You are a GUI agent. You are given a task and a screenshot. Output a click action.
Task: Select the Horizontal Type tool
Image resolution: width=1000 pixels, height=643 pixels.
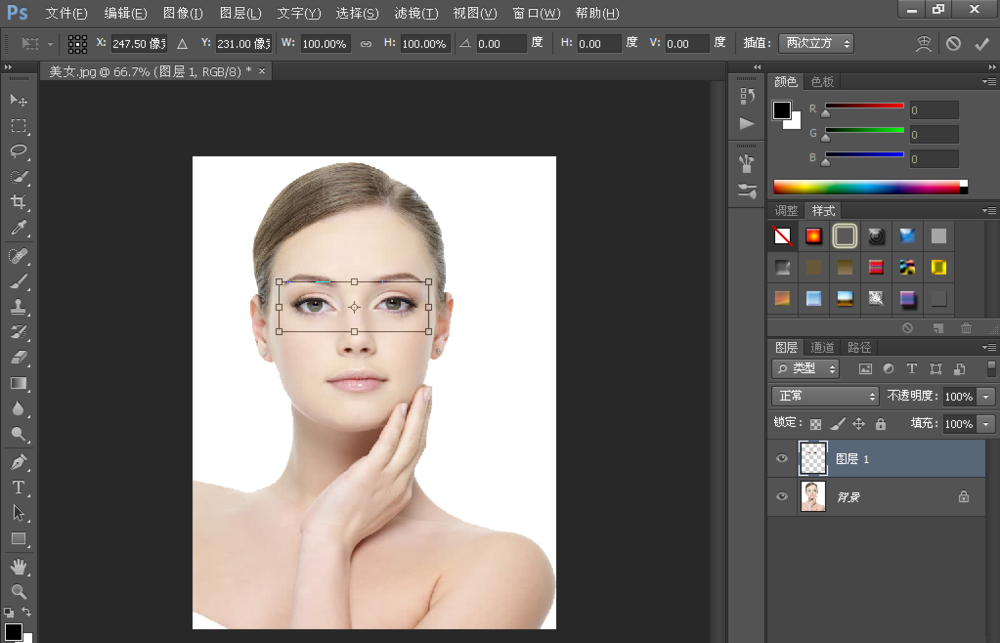[15, 487]
